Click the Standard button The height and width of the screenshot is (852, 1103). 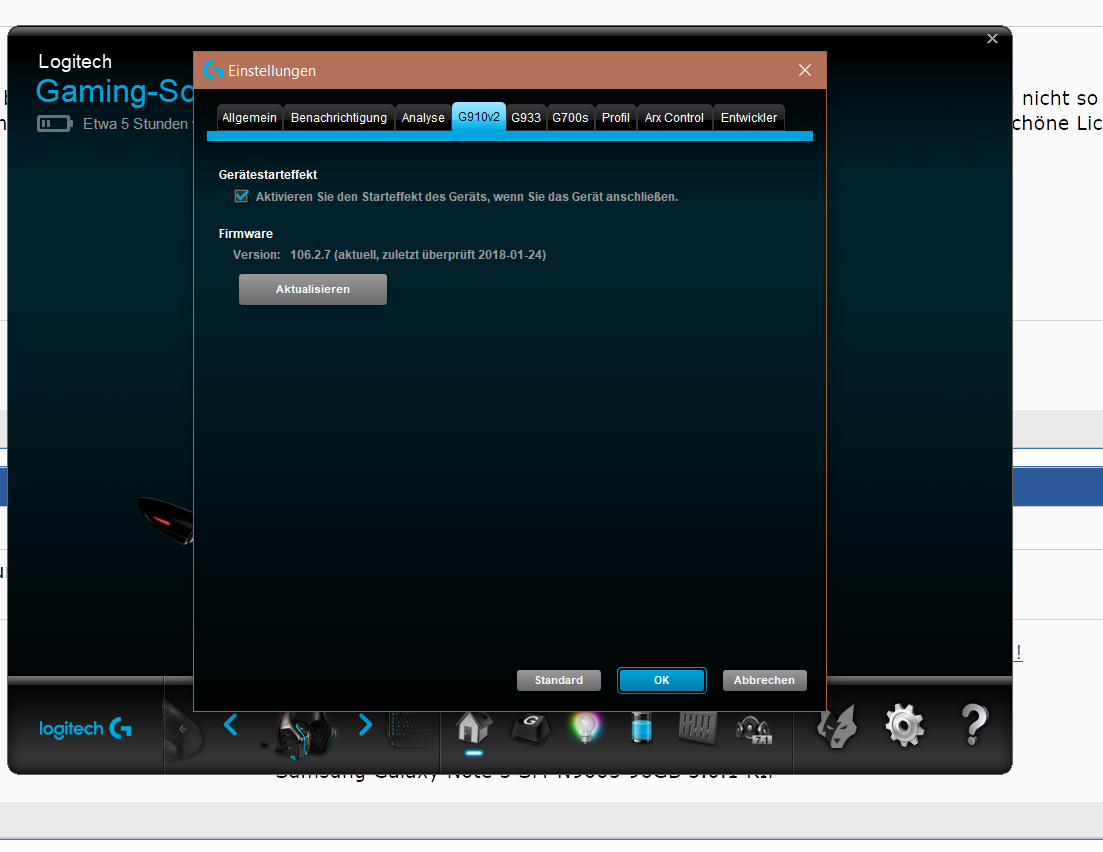tap(559, 680)
